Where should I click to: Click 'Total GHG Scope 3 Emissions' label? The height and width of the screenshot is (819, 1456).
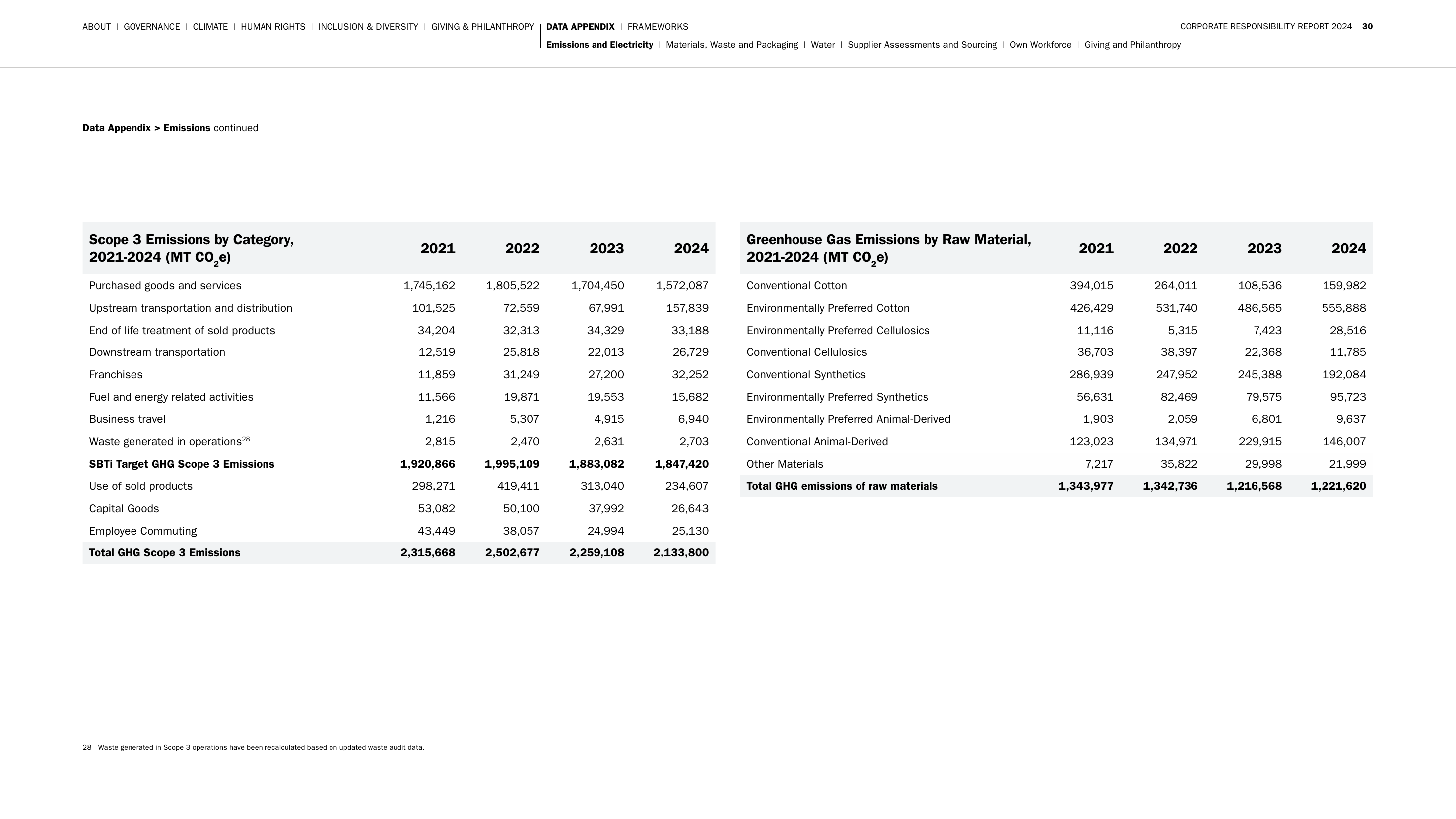164,553
